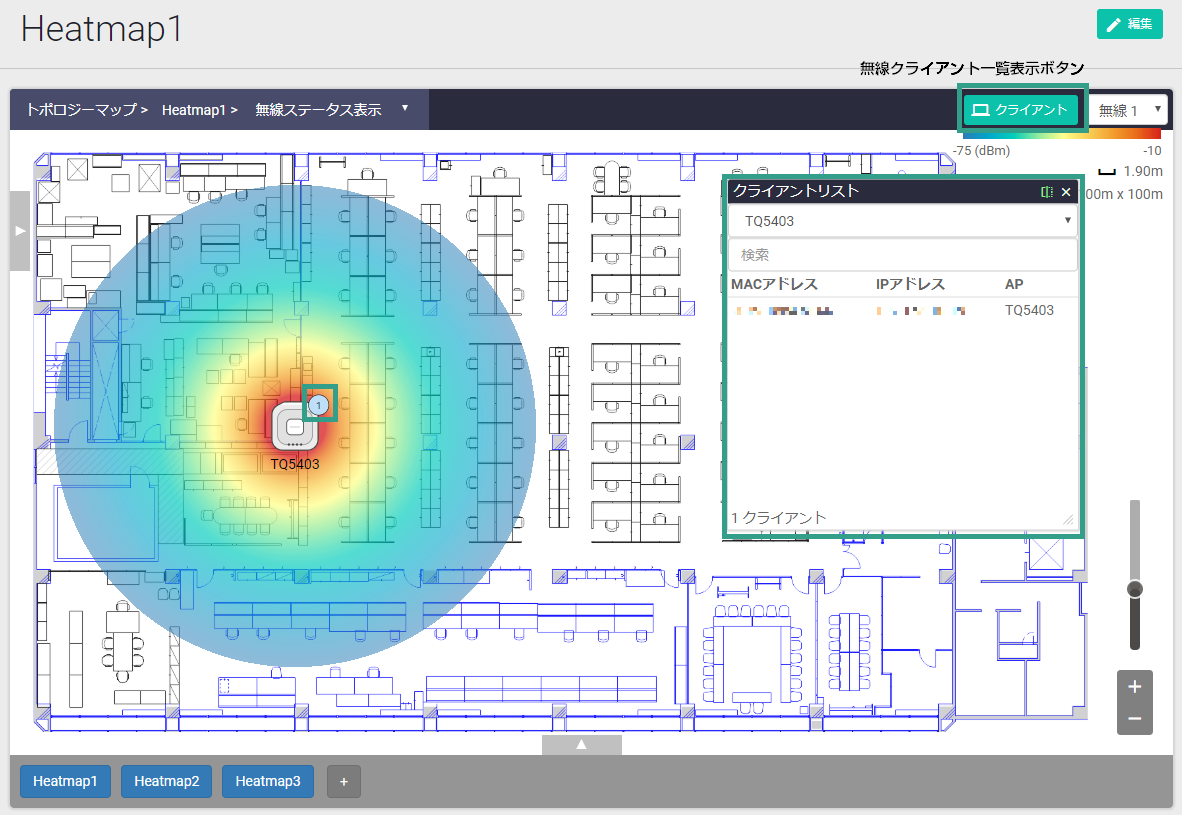Click the green dock icon in client list
The image size is (1182, 815).
(x=1047, y=192)
